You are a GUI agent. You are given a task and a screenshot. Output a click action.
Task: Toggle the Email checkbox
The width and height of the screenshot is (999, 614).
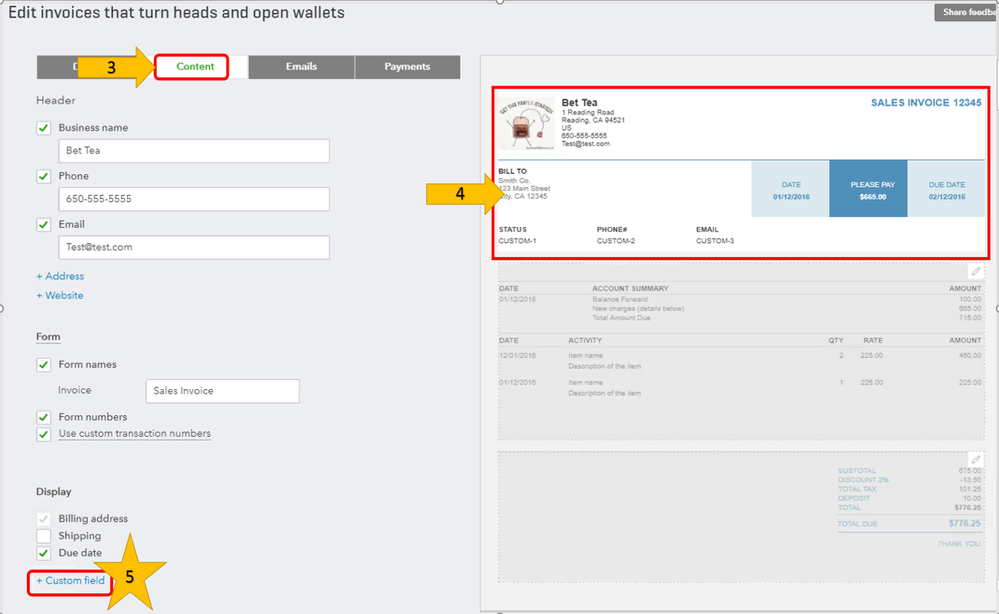[x=43, y=225]
